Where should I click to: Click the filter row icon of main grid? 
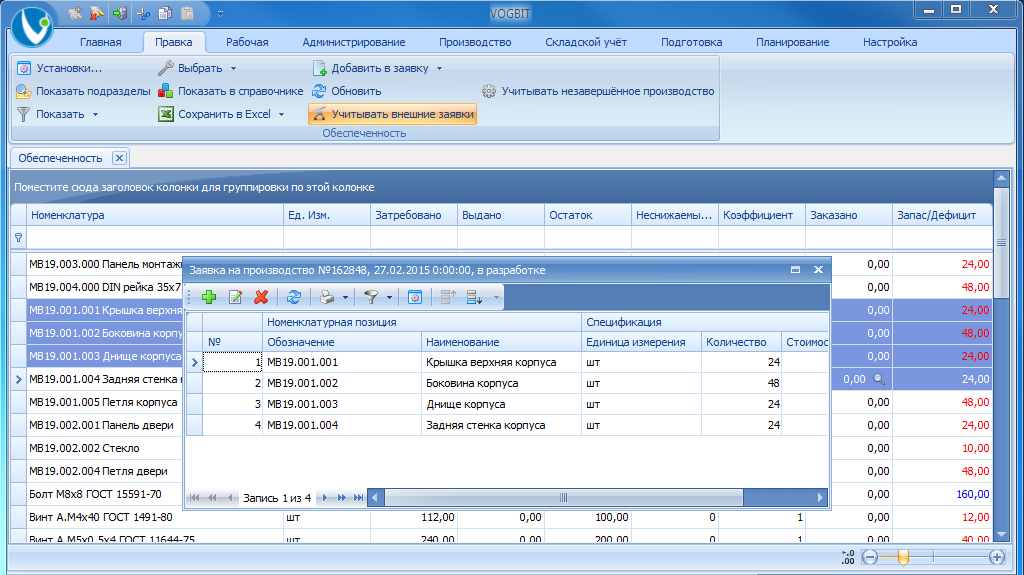[x=18, y=238]
